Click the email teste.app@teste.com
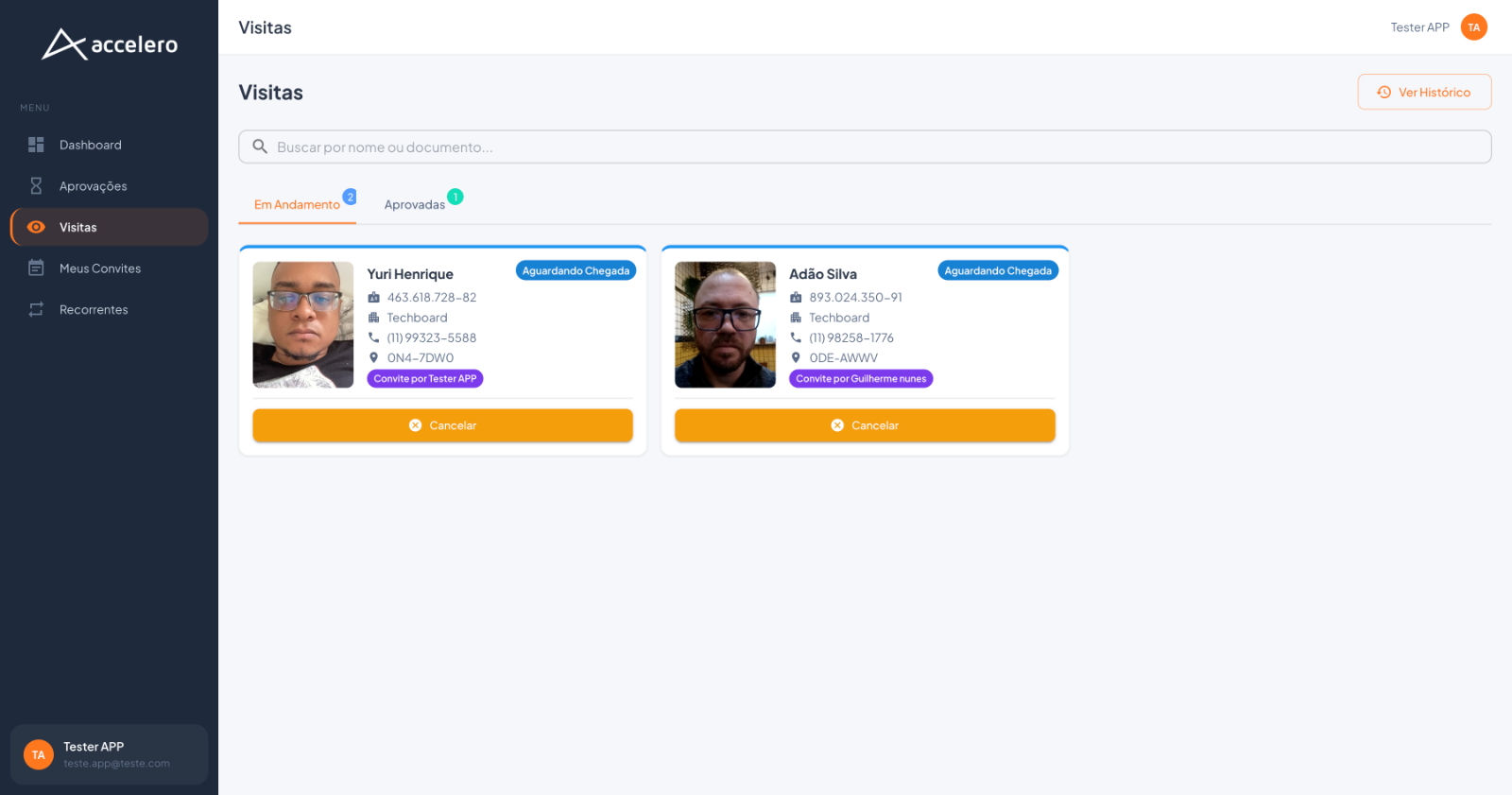Screen dimensions: 1512x795 coord(117,764)
